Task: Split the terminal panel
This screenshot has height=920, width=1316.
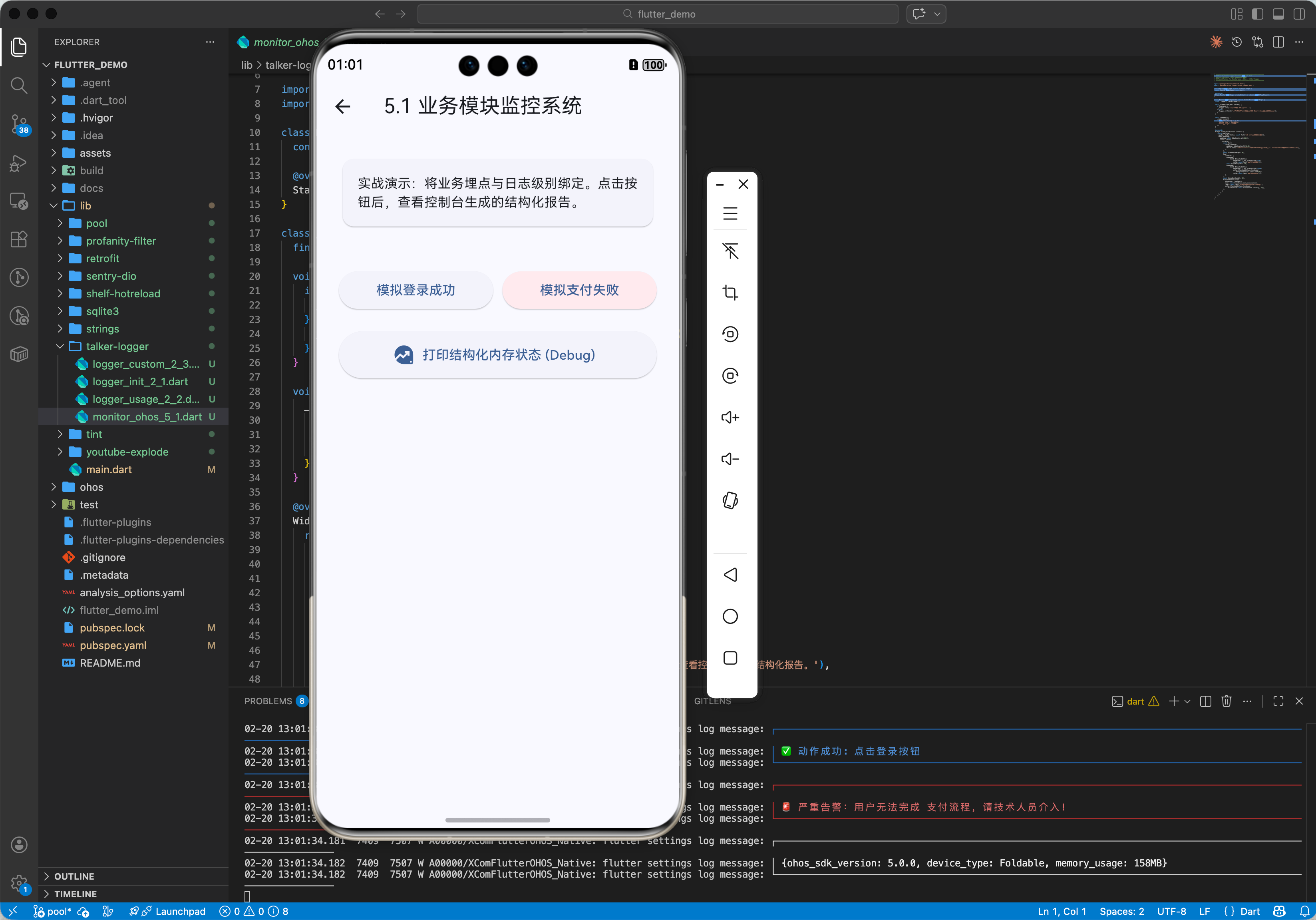Action: click(x=1205, y=701)
